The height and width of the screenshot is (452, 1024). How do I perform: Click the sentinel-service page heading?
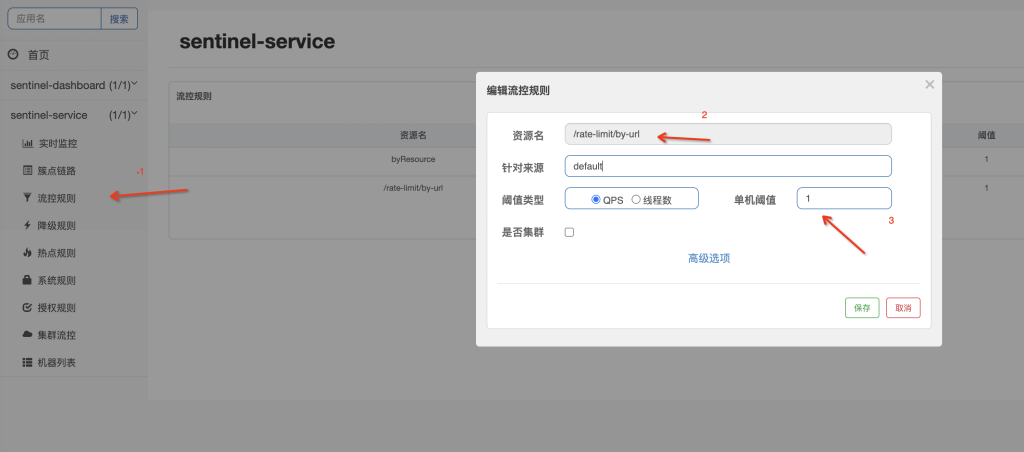(x=257, y=42)
